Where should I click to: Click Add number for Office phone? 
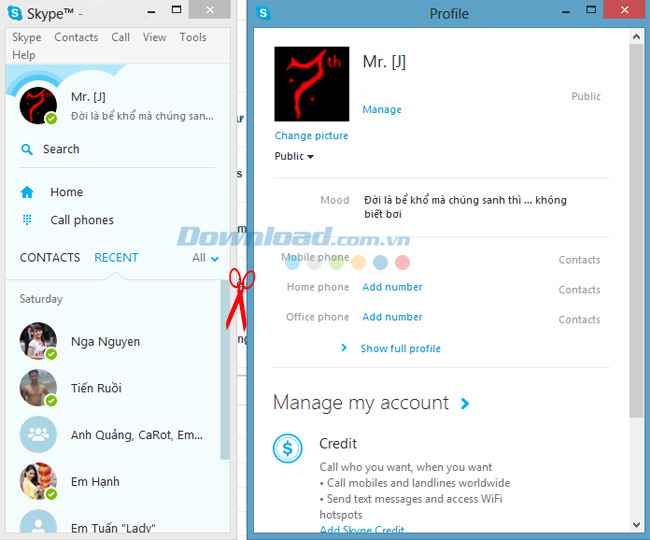[x=392, y=317]
